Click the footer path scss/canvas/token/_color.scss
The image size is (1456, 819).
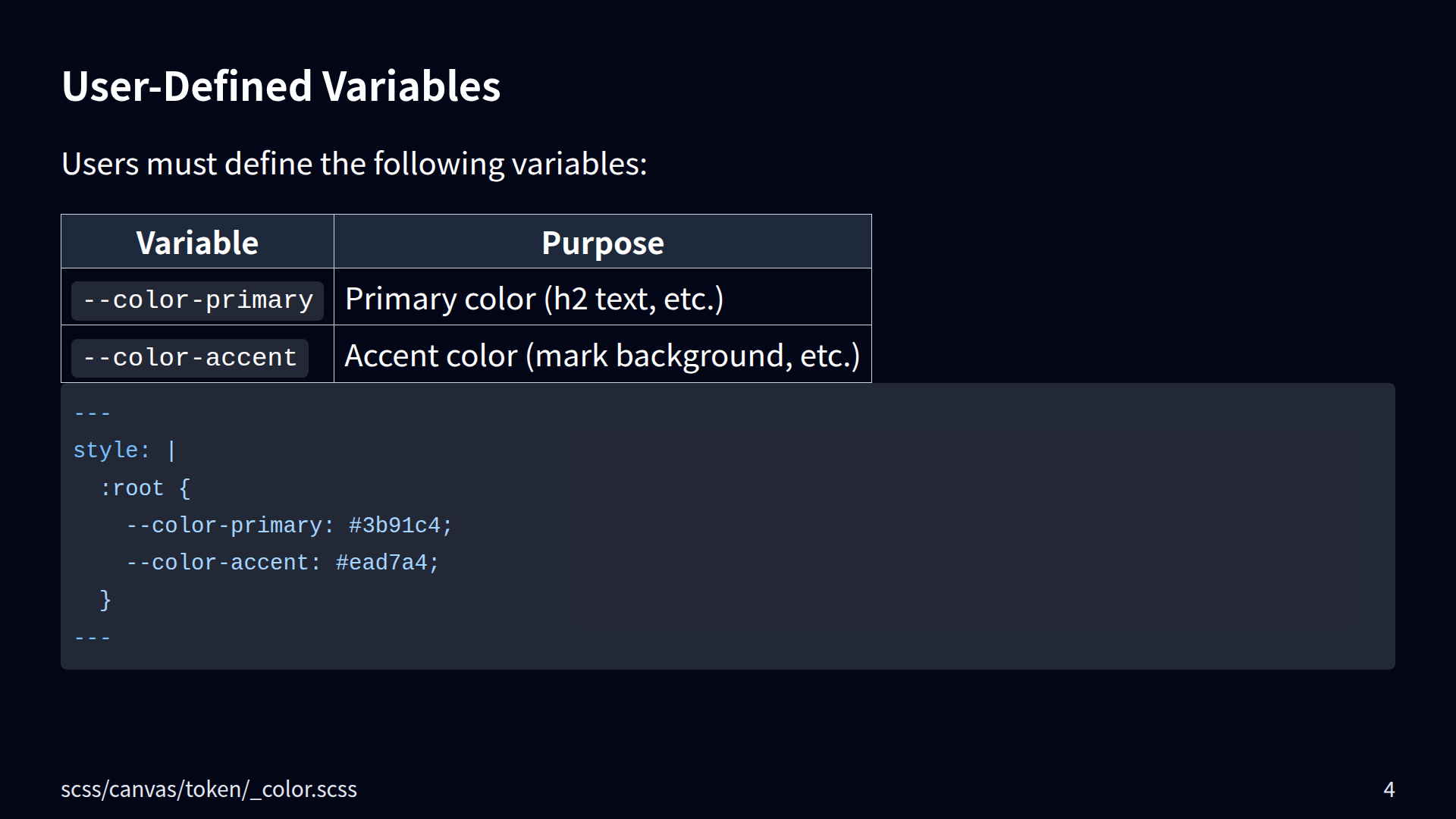[209, 789]
